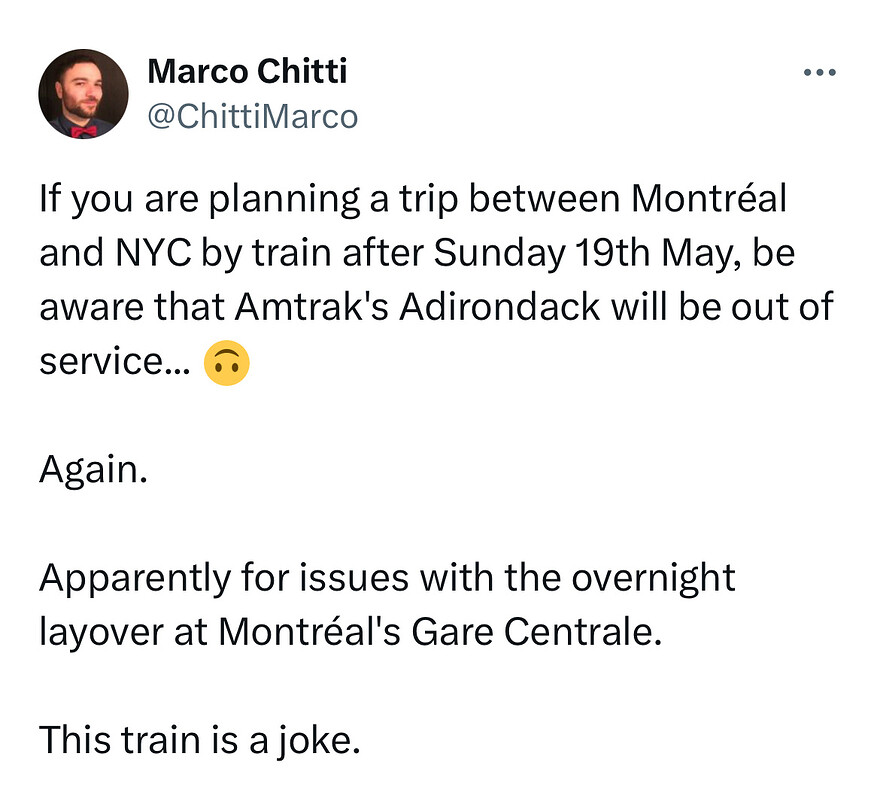Viewport: 880px width, 786px height.
Task: Click the word "Again." in the tweet
Action: [x=93, y=470]
